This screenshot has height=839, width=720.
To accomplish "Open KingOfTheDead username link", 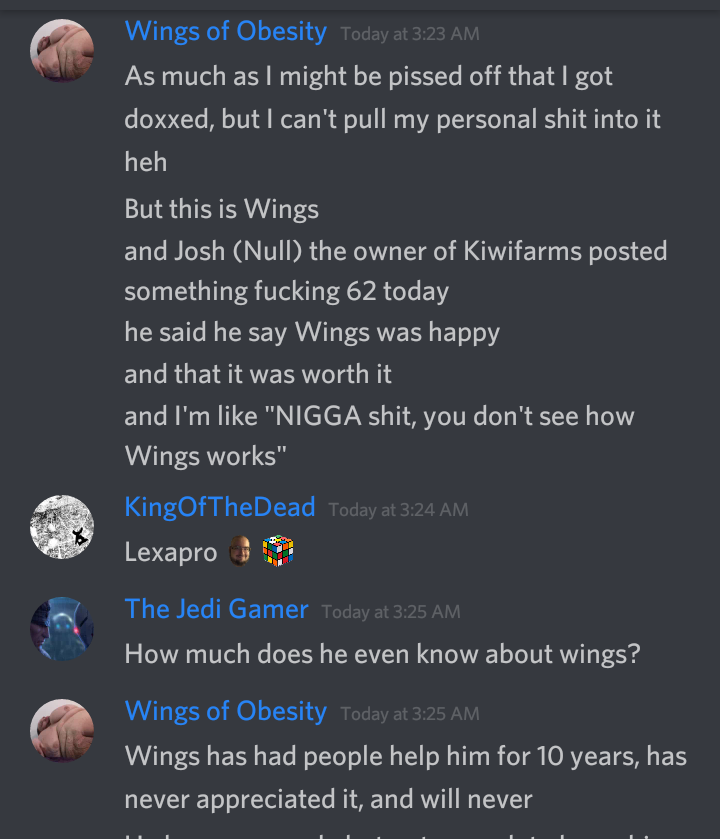I will (220, 507).
